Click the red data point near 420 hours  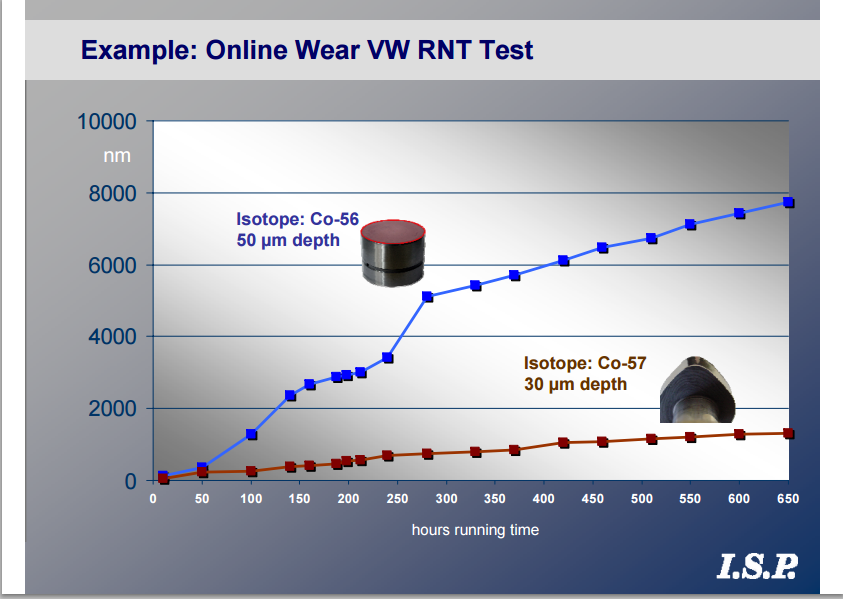[564, 443]
